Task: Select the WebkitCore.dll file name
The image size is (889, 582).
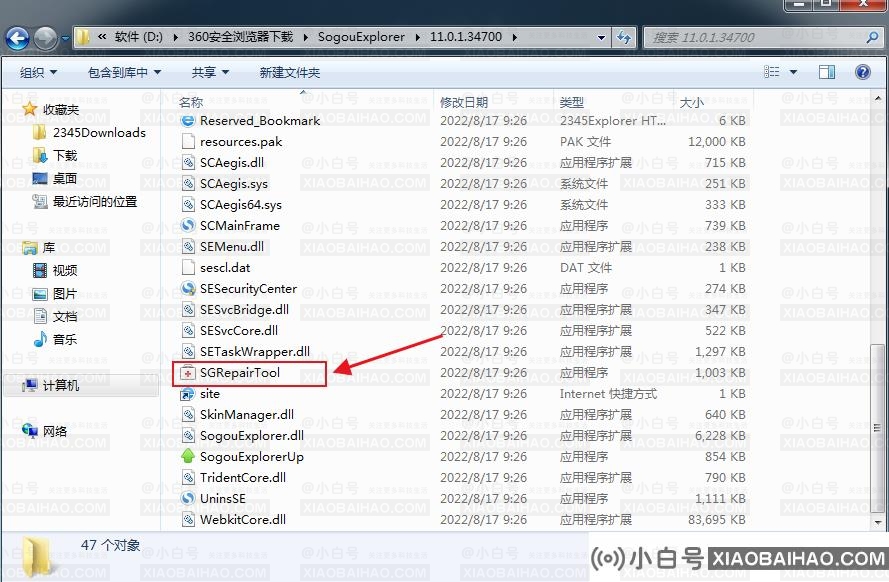Action: [x=243, y=520]
